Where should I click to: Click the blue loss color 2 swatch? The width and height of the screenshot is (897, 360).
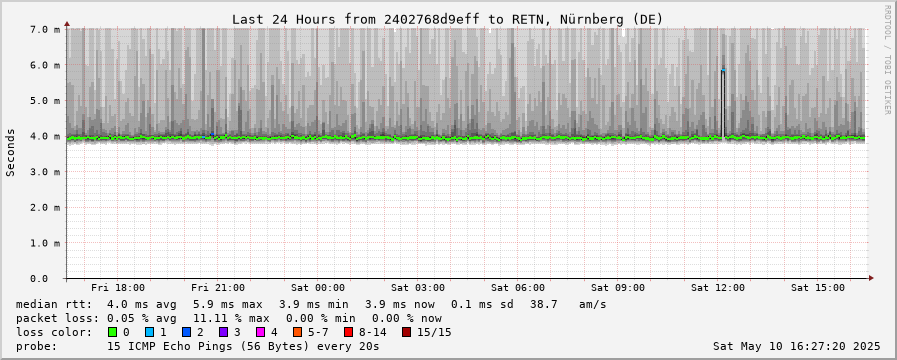[x=186, y=332]
